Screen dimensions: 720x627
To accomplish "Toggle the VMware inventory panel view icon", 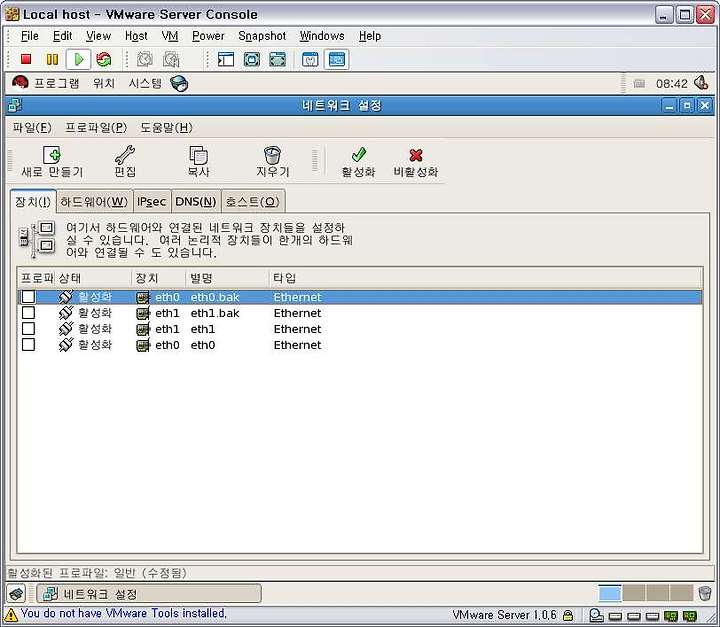I will pos(225,59).
